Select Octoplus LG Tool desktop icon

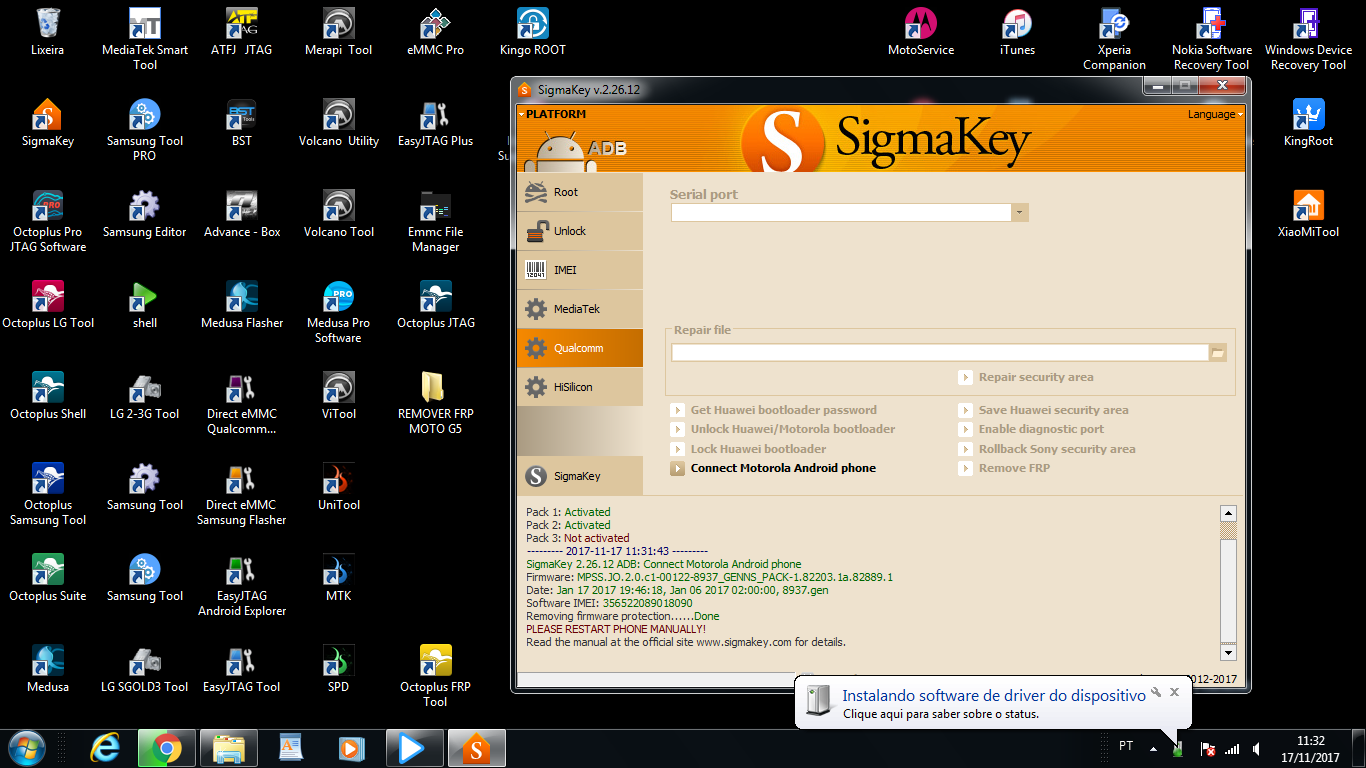click(47, 304)
